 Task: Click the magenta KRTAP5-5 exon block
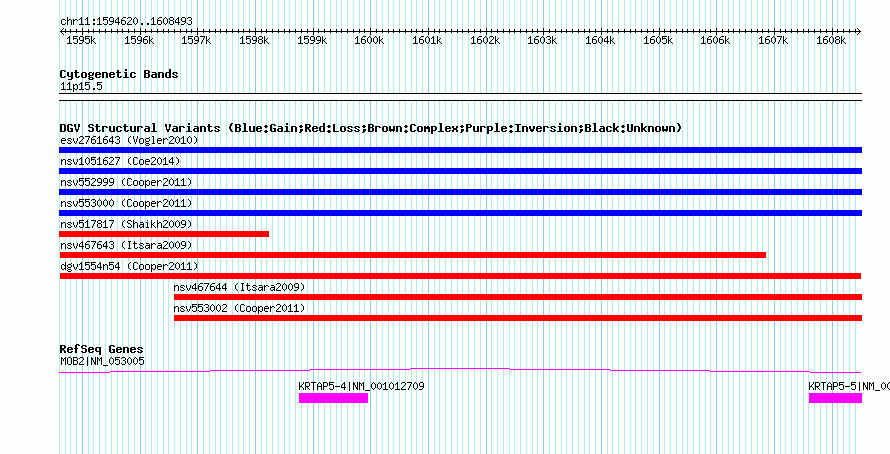(x=836, y=398)
